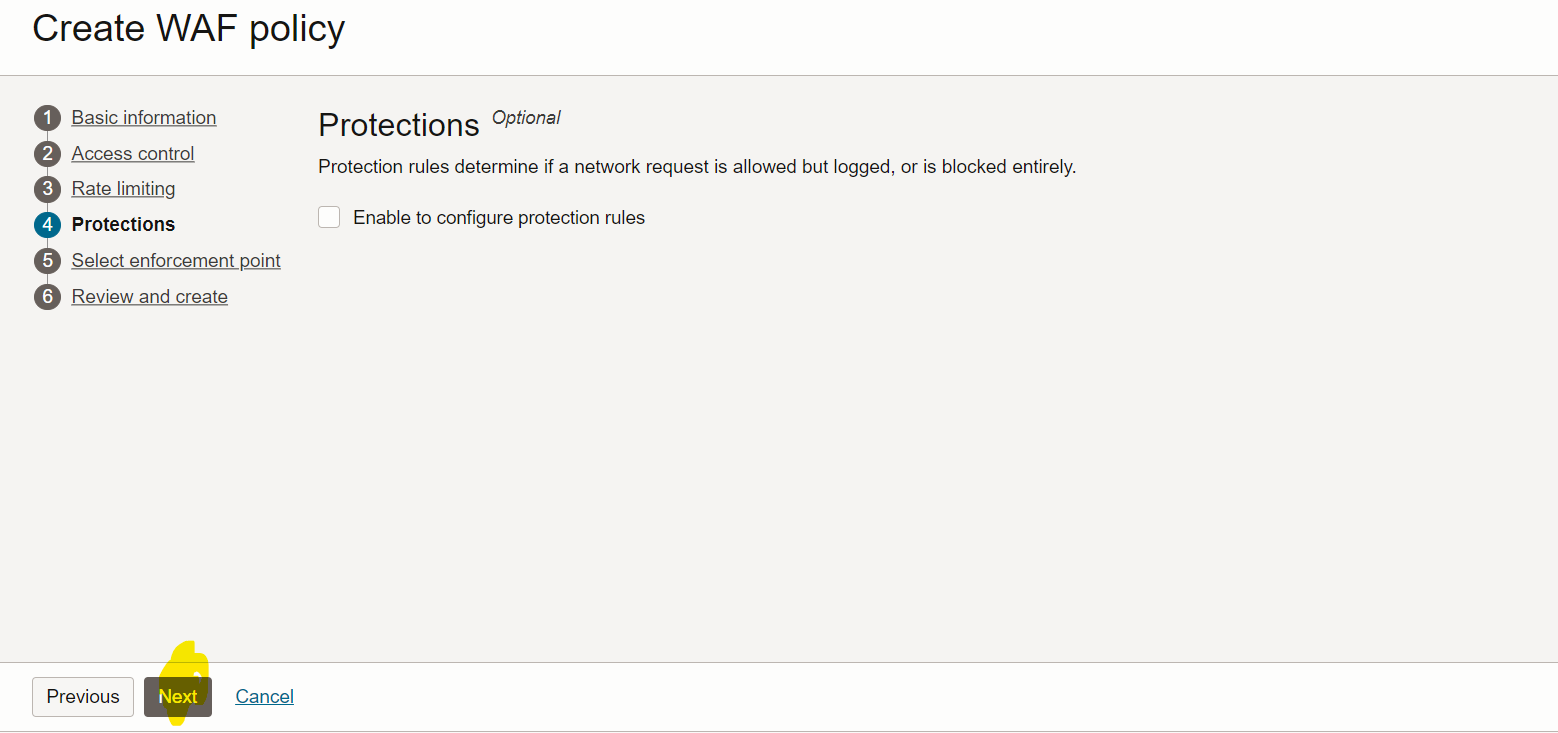Click the step 2 circle beside Access control
Viewport: 1558px width, 733px height.
[x=47, y=153]
